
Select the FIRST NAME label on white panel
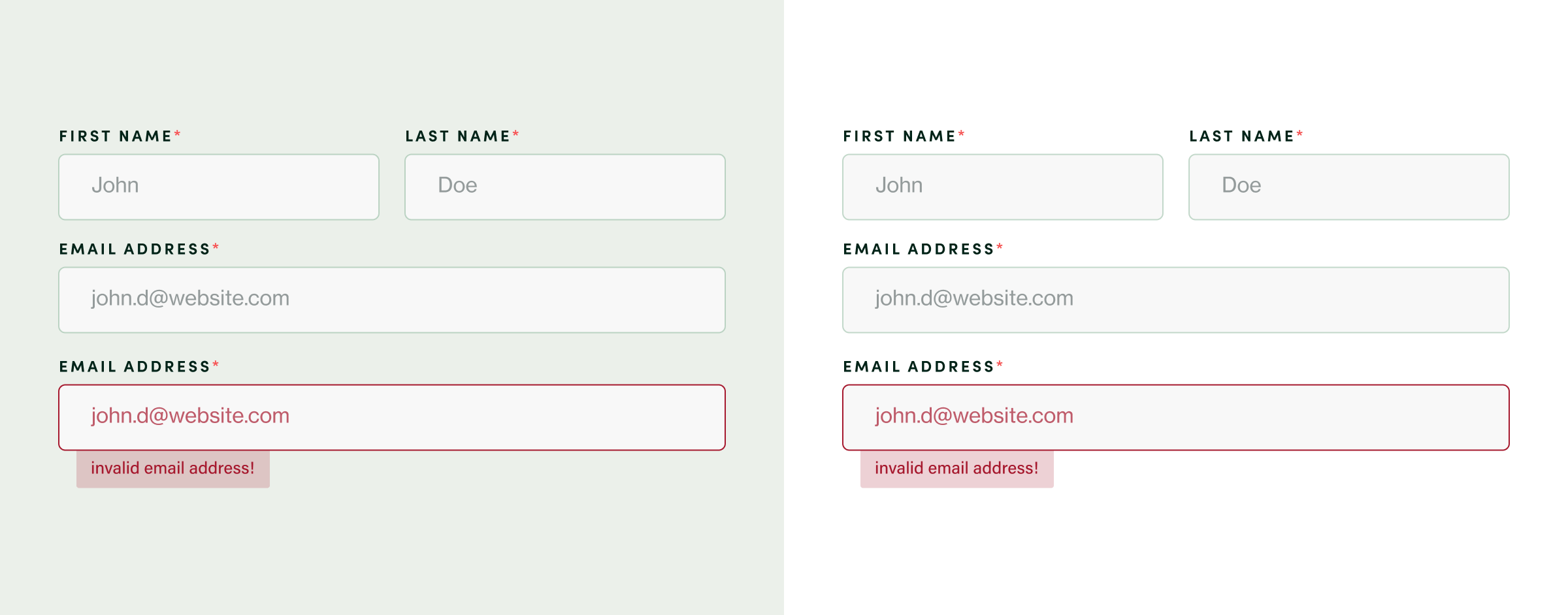[x=900, y=136]
